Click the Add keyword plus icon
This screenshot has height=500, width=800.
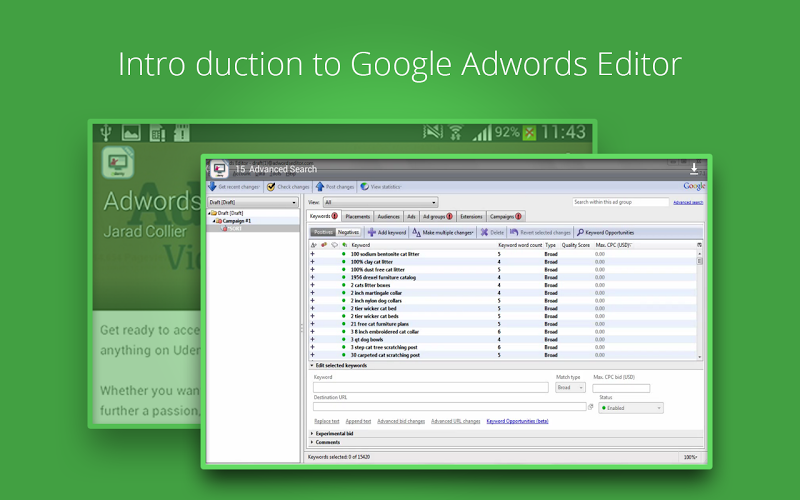coord(372,232)
